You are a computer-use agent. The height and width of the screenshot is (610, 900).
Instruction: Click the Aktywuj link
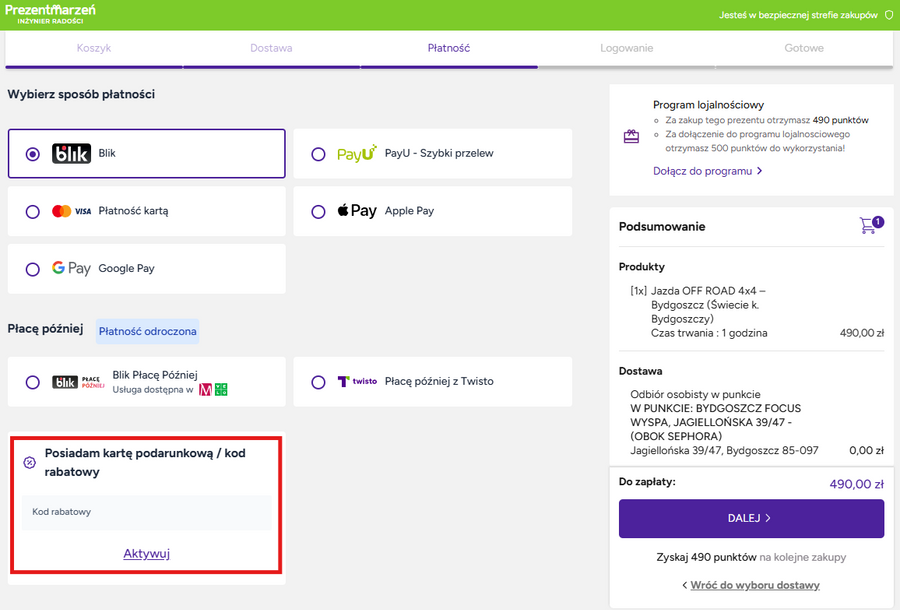[x=147, y=553]
